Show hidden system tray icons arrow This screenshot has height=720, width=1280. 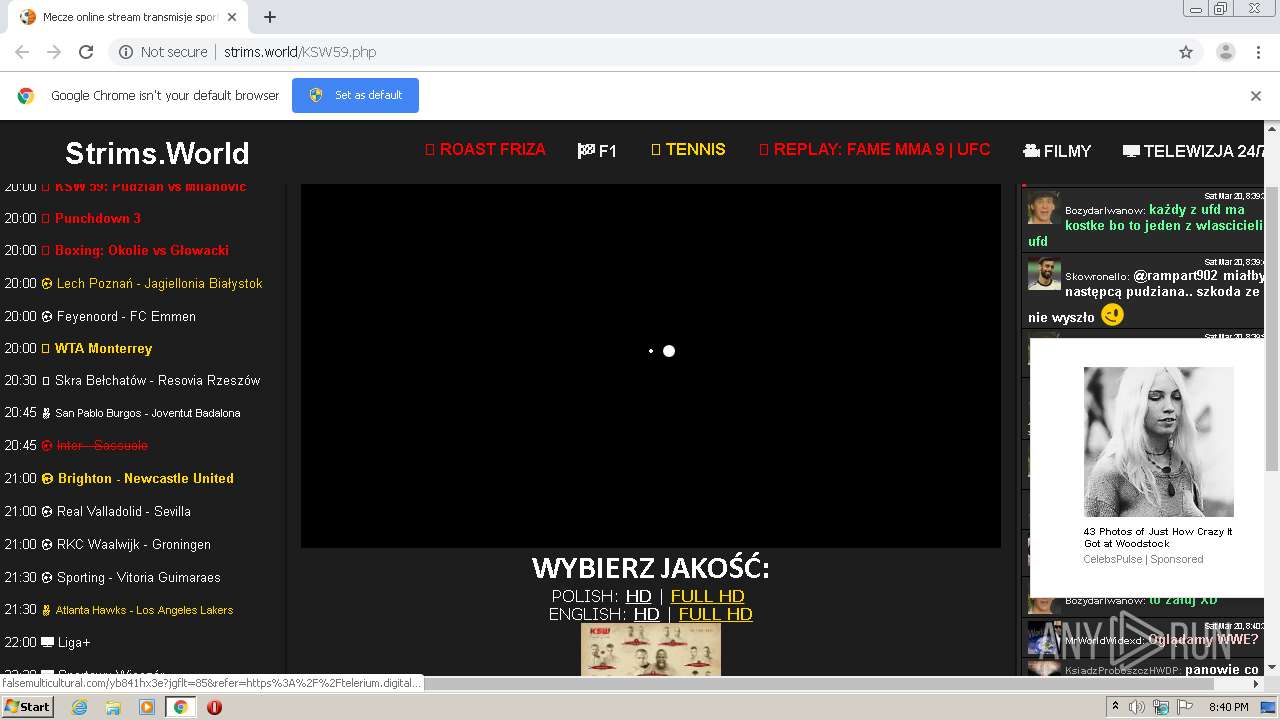tap(1115, 707)
